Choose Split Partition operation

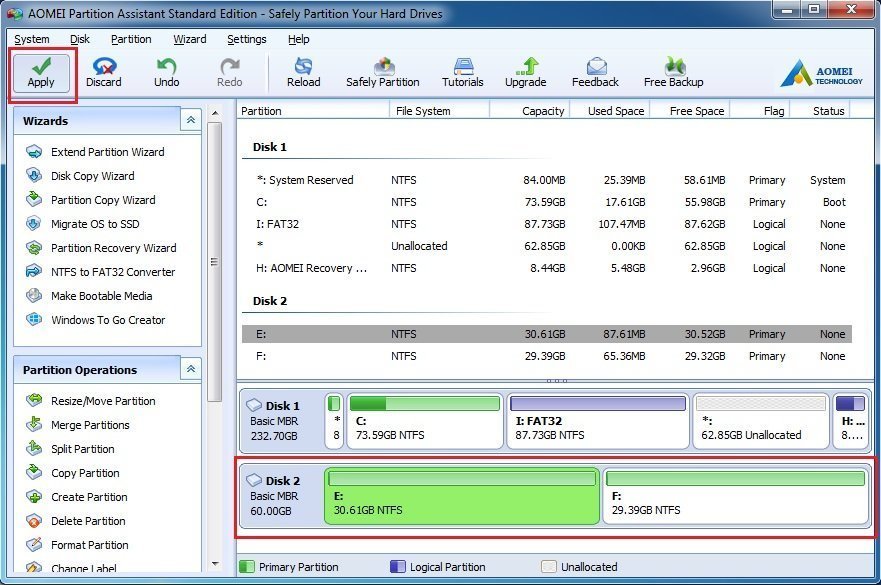[71, 449]
